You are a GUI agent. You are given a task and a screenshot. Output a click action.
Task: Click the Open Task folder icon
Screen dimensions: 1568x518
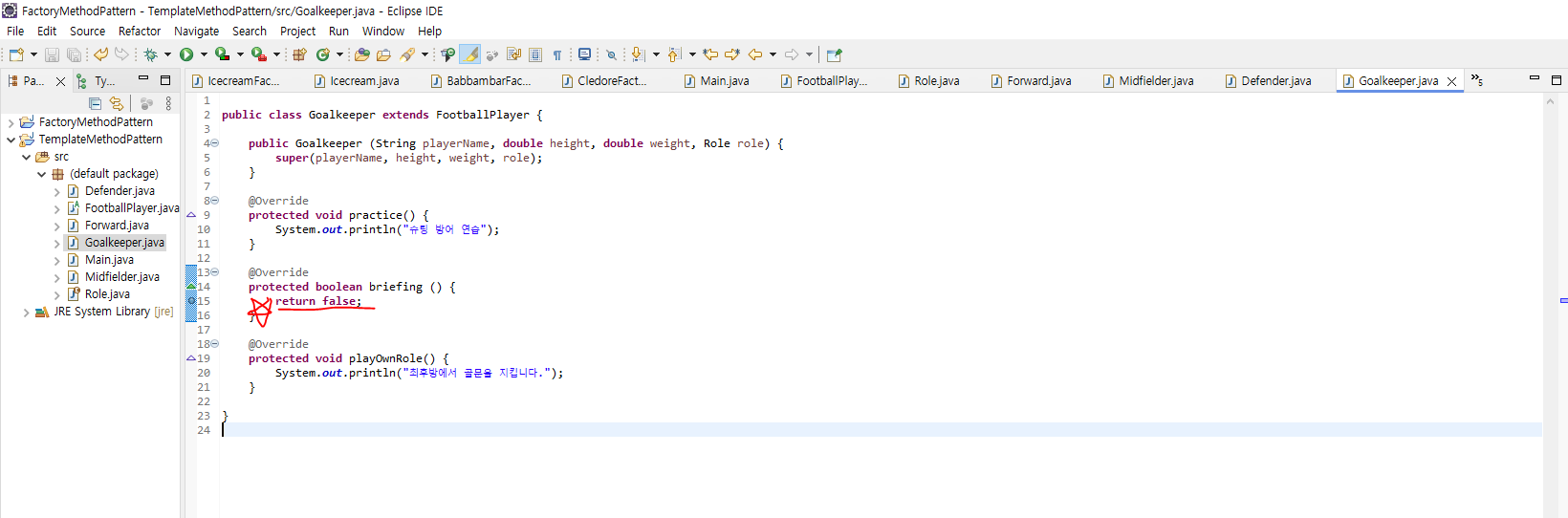pos(383,54)
